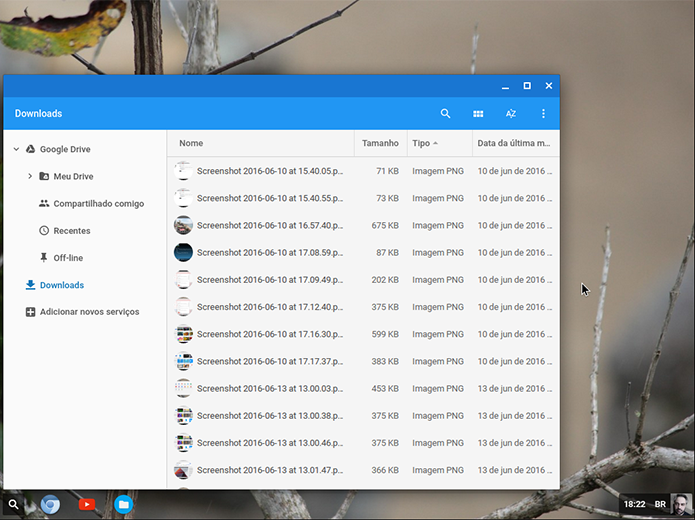Image resolution: width=695 pixels, height=520 pixels.
Task: Maximize the Files window
Action: point(527,86)
